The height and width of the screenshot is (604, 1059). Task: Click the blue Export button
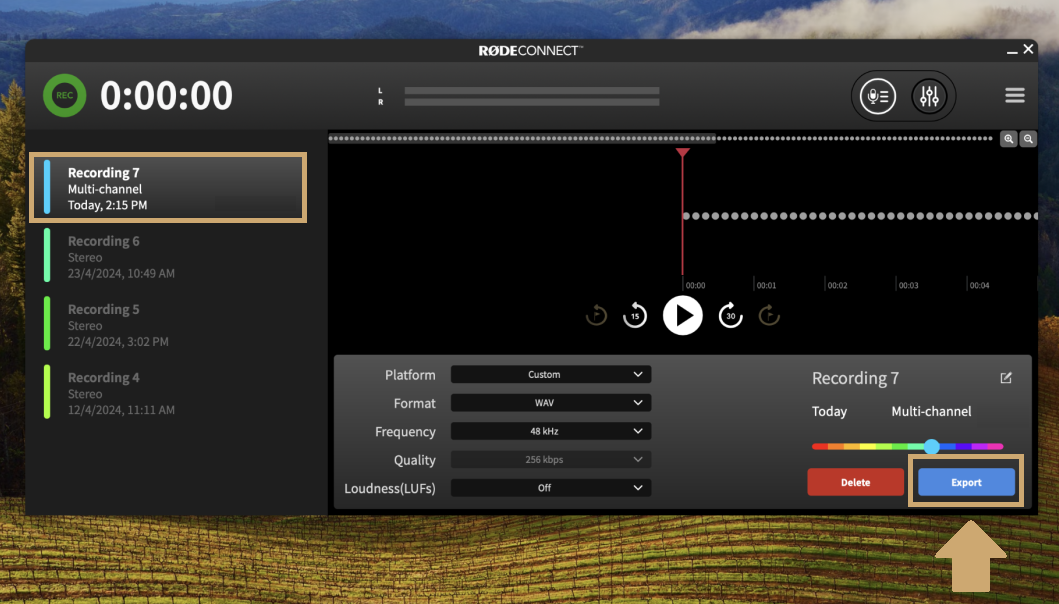point(966,483)
